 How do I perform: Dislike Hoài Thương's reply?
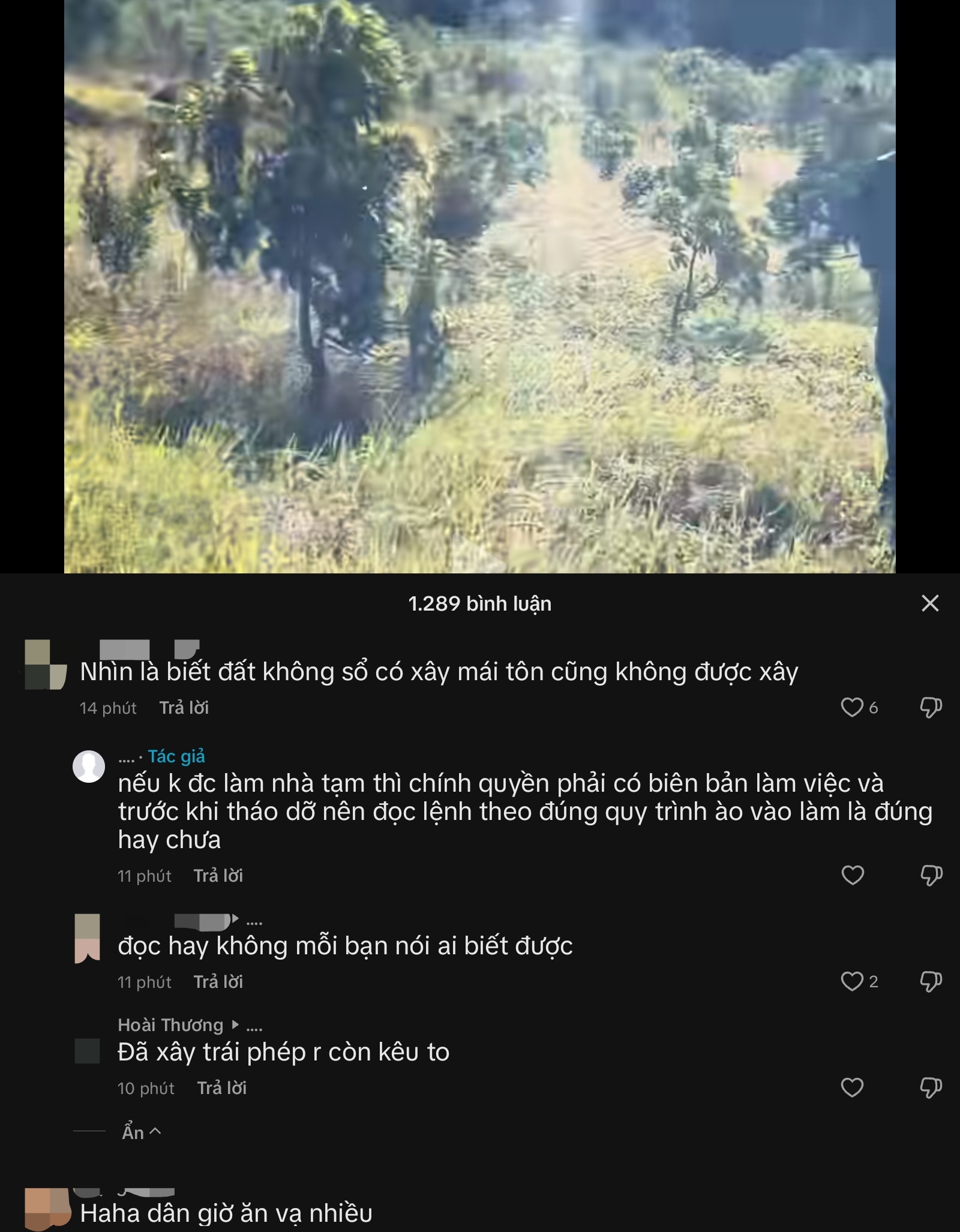coord(931,1087)
